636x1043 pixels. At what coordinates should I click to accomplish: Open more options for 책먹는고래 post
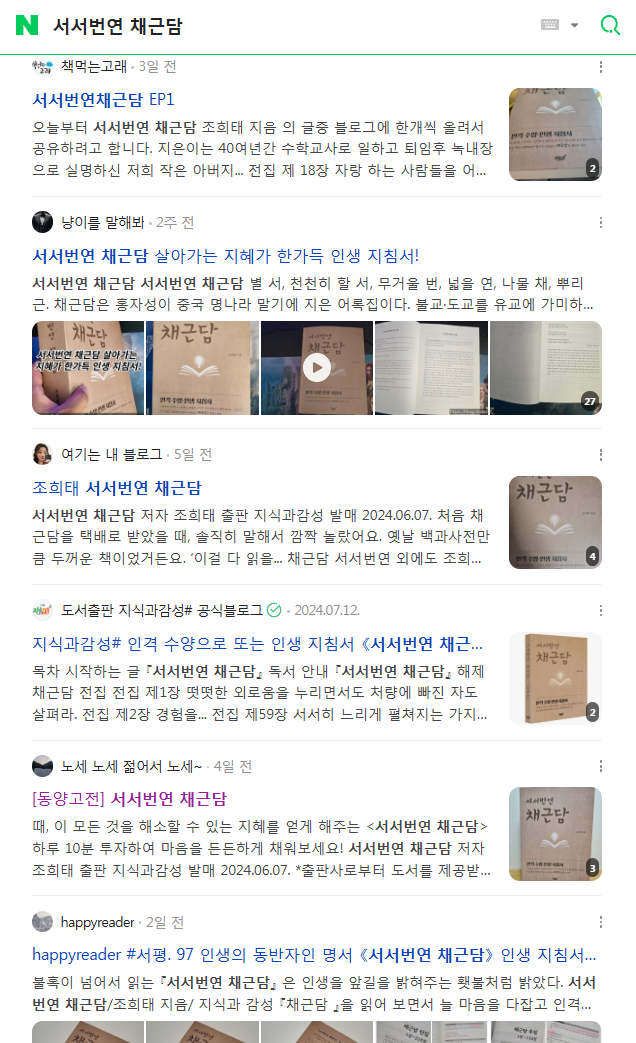coord(601,67)
